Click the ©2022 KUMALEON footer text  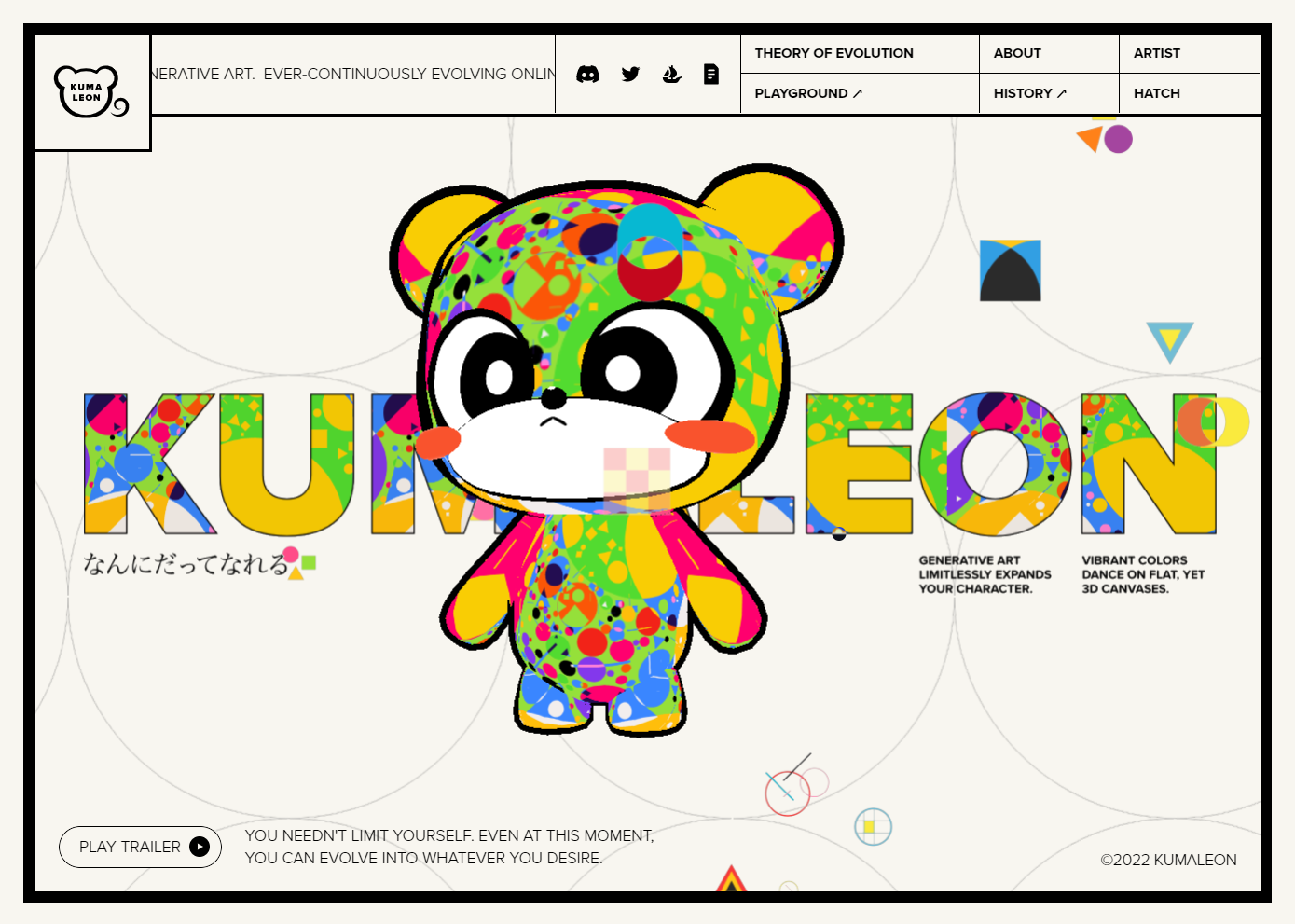(1168, 860)
